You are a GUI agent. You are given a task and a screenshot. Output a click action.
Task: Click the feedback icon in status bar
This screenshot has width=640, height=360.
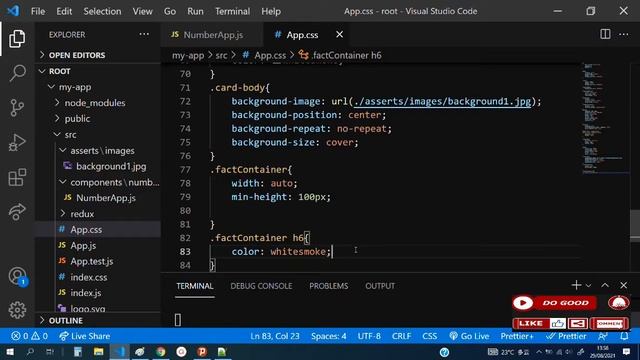(602, 336)
